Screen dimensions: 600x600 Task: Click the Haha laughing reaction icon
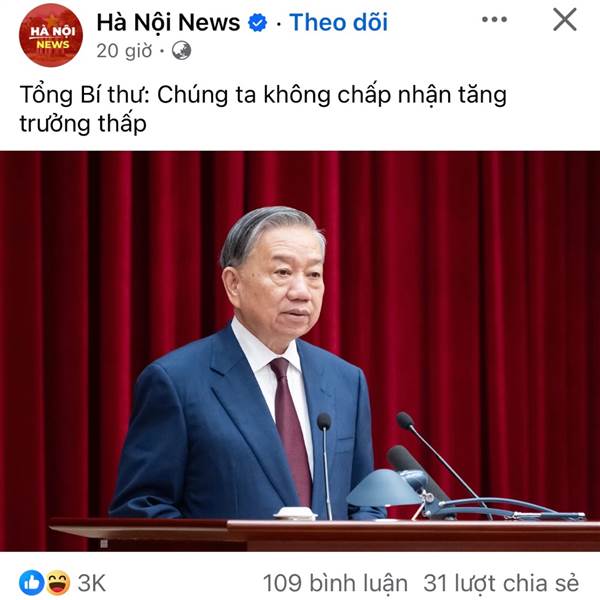(x=58, y=583)
